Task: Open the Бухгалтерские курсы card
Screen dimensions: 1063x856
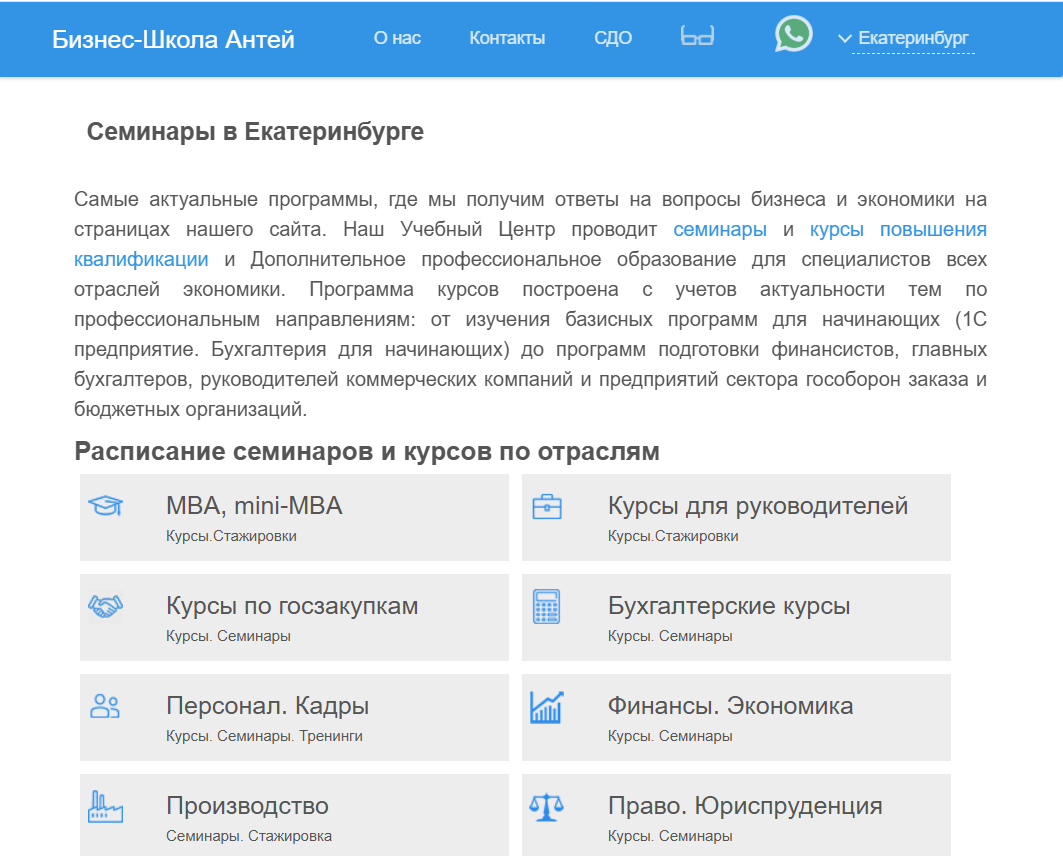Action: (x=729, y=606)
